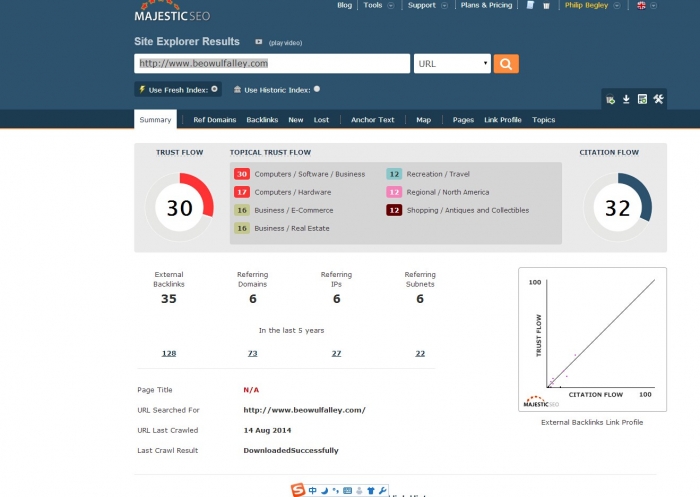Switch to the Anchor Text tab
The image size is (700, 497).
(x=372, y=120)
